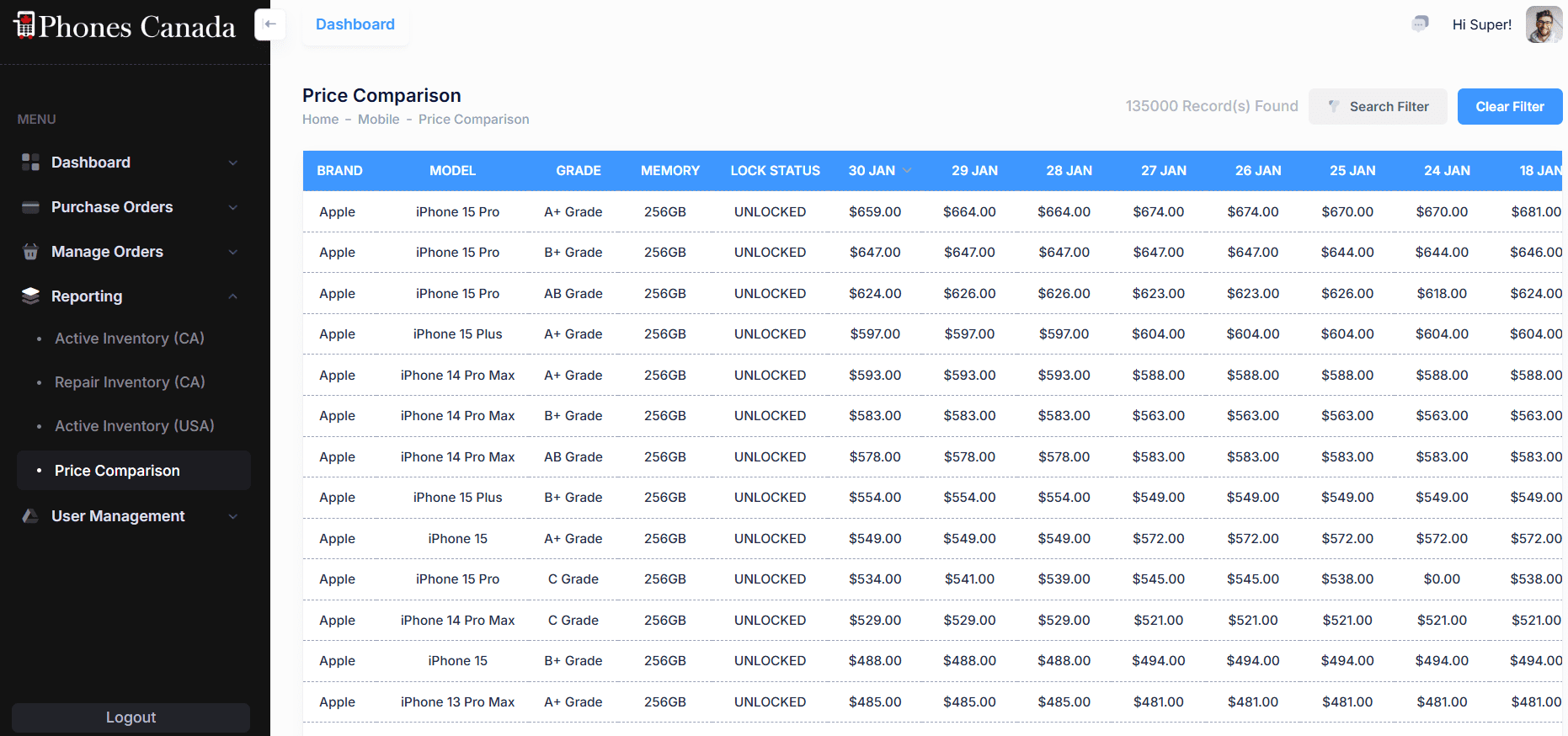The height and width of the screenshot is (736, 1568).
Task: Click 135000 Record(s) Found text
Action: click(x=1212, y=106)
